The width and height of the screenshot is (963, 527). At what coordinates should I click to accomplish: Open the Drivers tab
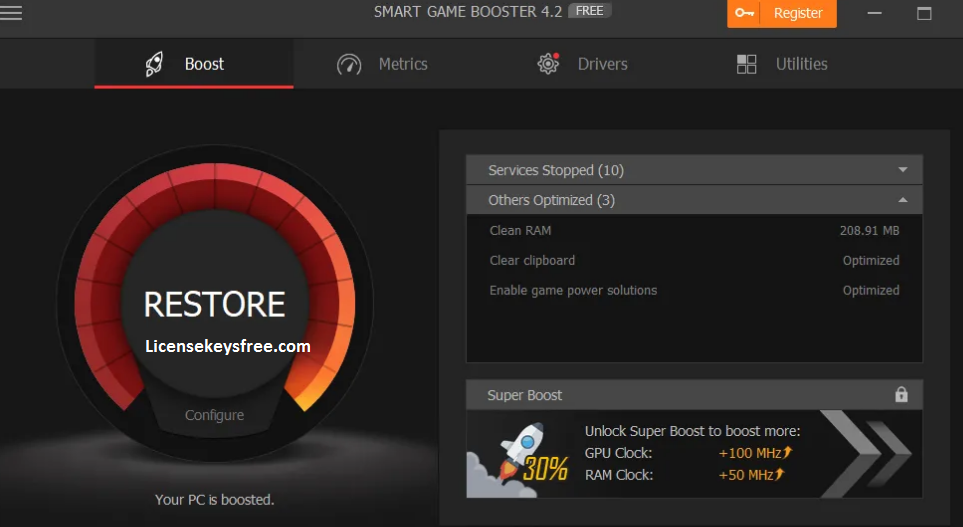click(582, 64)
